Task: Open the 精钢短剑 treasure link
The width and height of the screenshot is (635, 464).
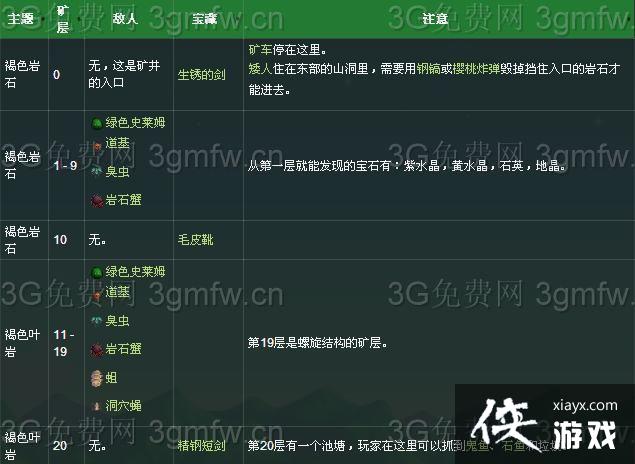Action: (x=201, y=446)
